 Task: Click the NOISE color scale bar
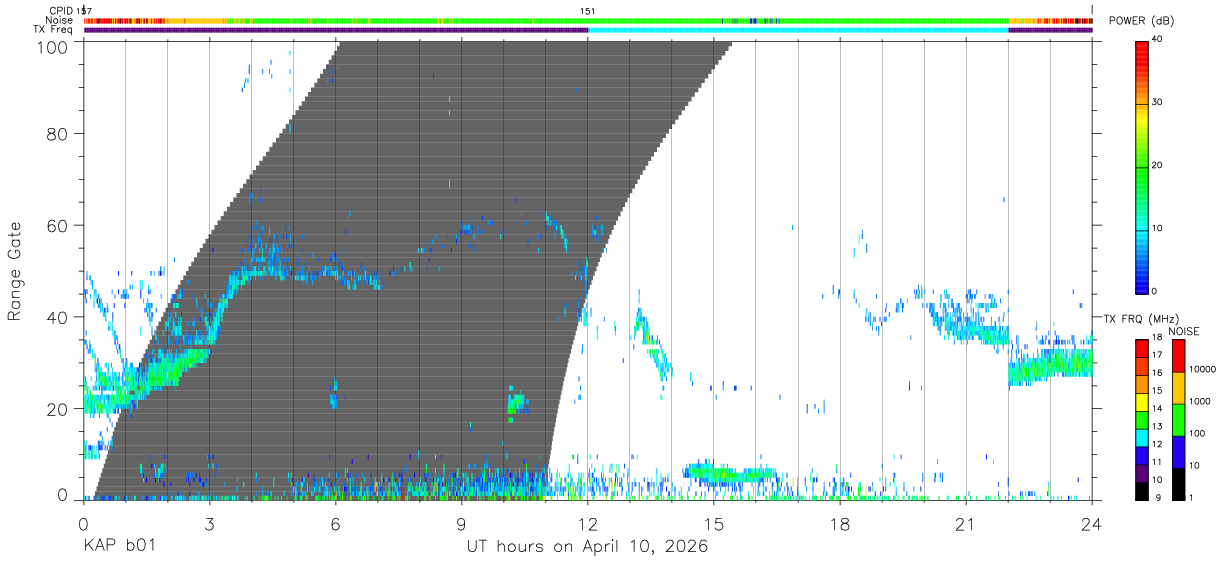click(x=1179, y=420)
